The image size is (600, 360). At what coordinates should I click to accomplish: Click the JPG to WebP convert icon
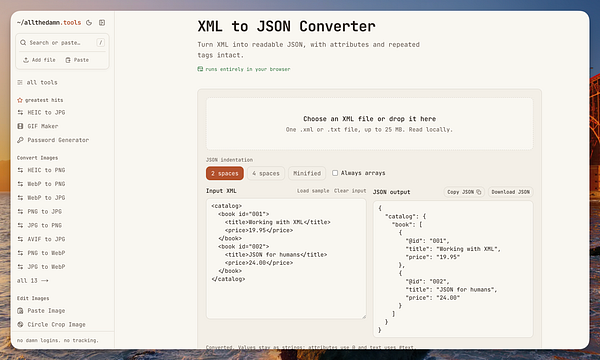[20, 267]
